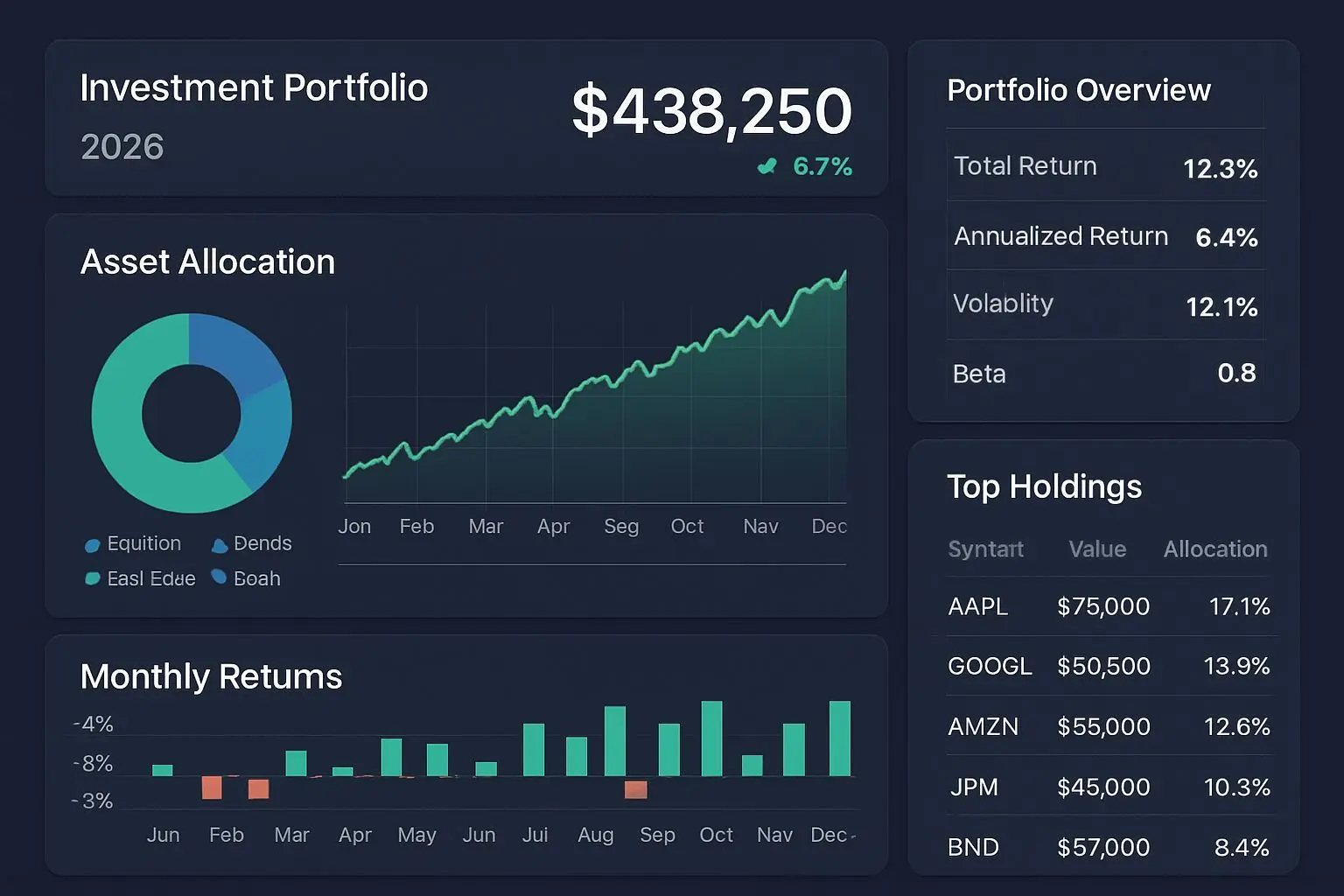Screen dimensions: 1344x896
Task: Select the GOOGL holding row
Action: point(1108,666)
